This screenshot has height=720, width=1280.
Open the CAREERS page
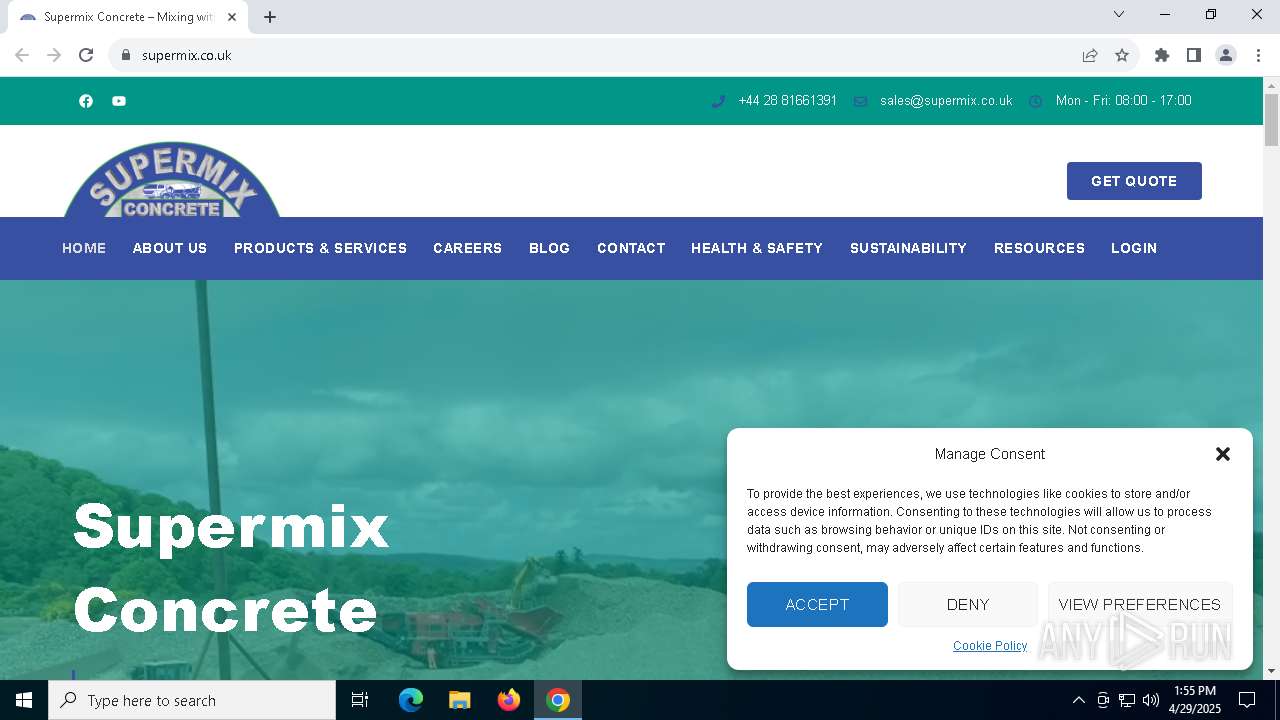click(467, 248)
